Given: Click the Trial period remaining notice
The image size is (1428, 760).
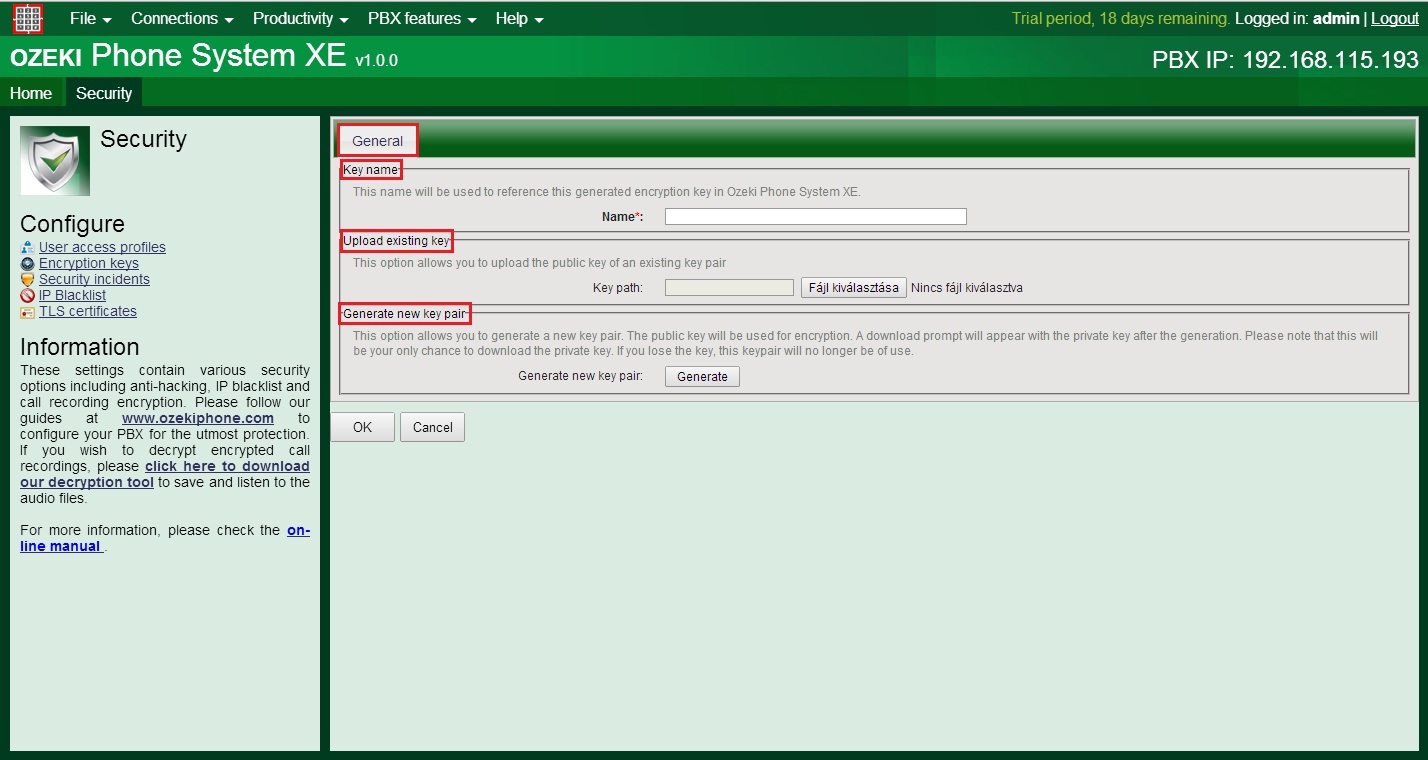Looking at the screenshot, I should [1121, 18].
